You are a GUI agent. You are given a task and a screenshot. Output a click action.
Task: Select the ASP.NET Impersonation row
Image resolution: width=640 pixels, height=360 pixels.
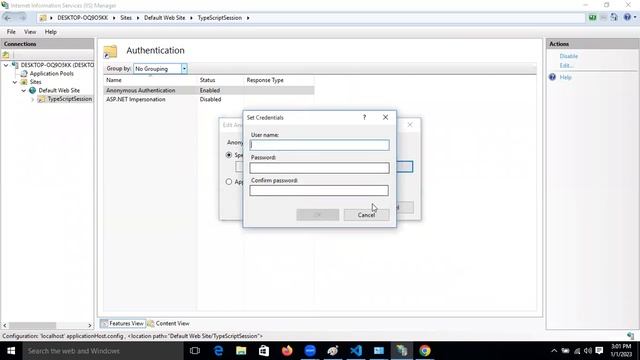coord(209,99)
